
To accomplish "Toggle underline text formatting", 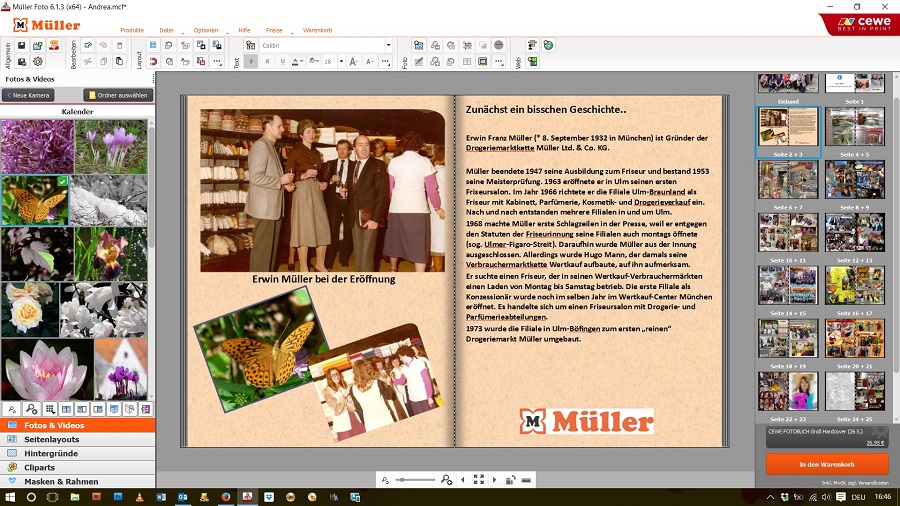I will click(x=283, y=62).
